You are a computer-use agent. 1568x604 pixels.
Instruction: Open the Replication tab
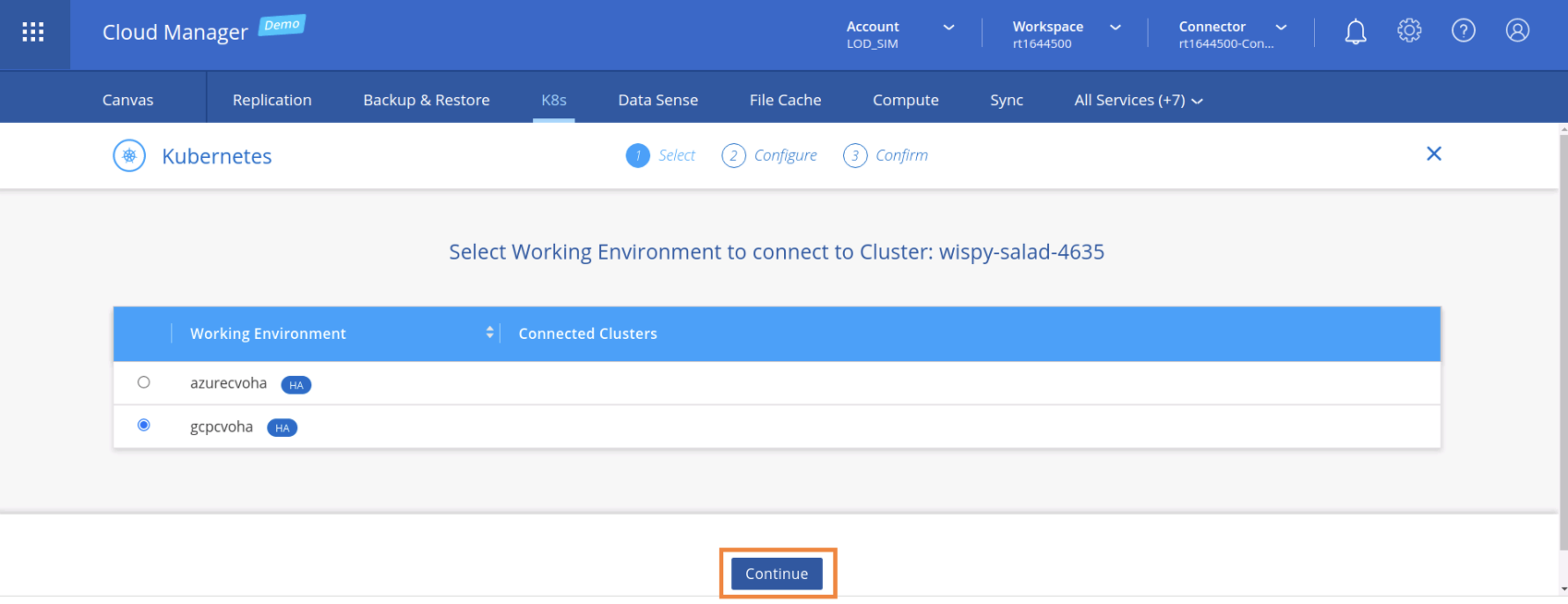[271, 100]
